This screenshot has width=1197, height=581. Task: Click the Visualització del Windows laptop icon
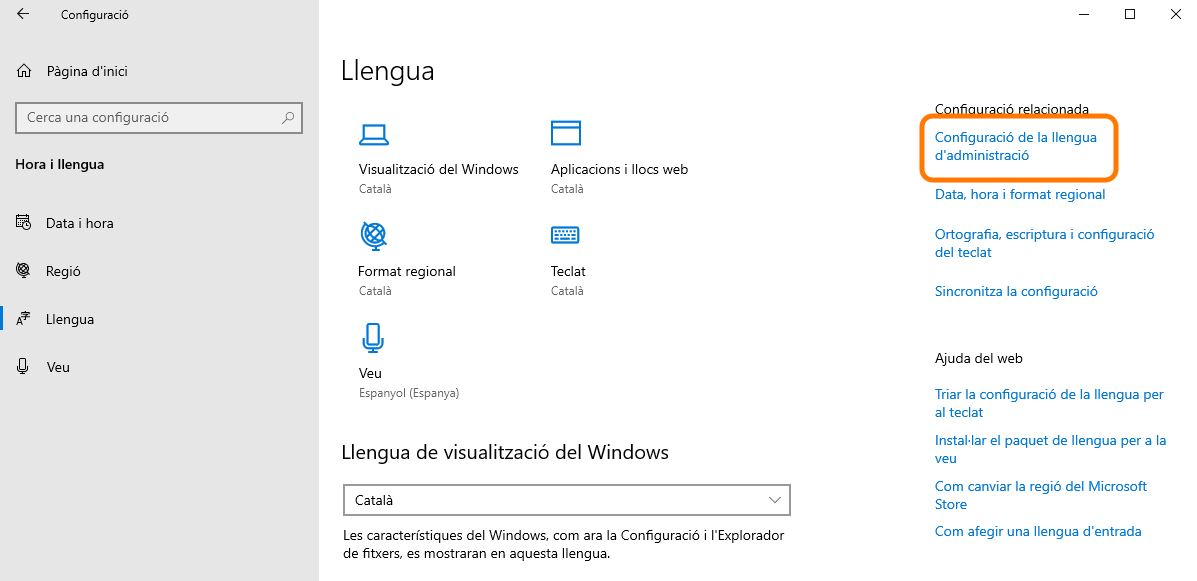tap(374, 134)
